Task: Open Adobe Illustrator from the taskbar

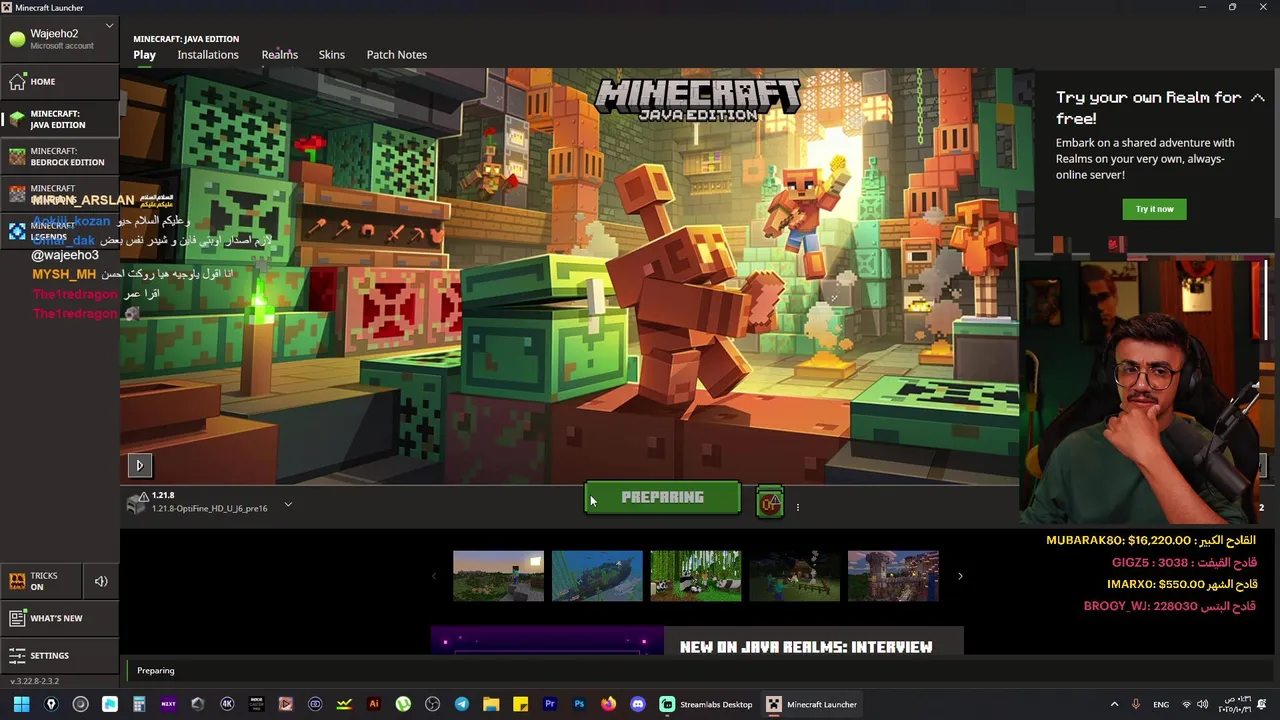Action: tap(374, 704)
